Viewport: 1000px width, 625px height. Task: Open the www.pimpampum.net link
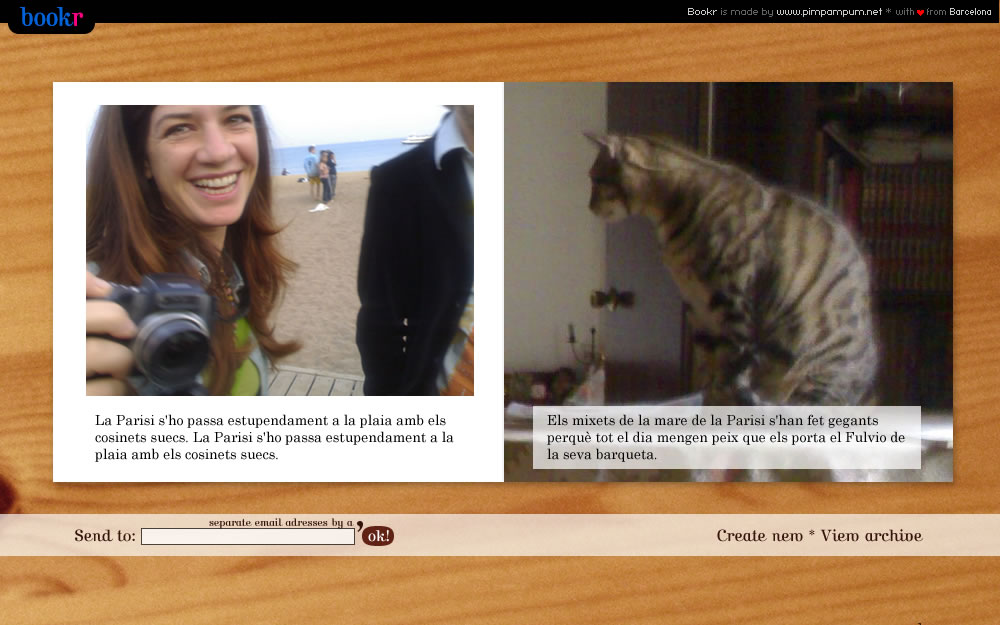pyautogui.click(x=829, y=11)
